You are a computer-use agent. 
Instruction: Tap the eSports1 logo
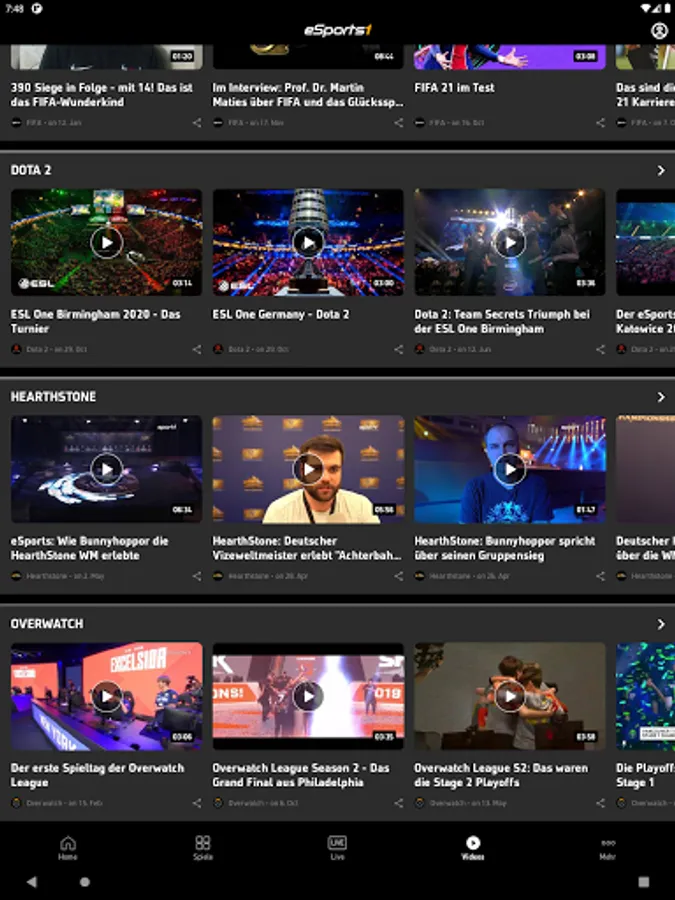click(x=338, y=30)
